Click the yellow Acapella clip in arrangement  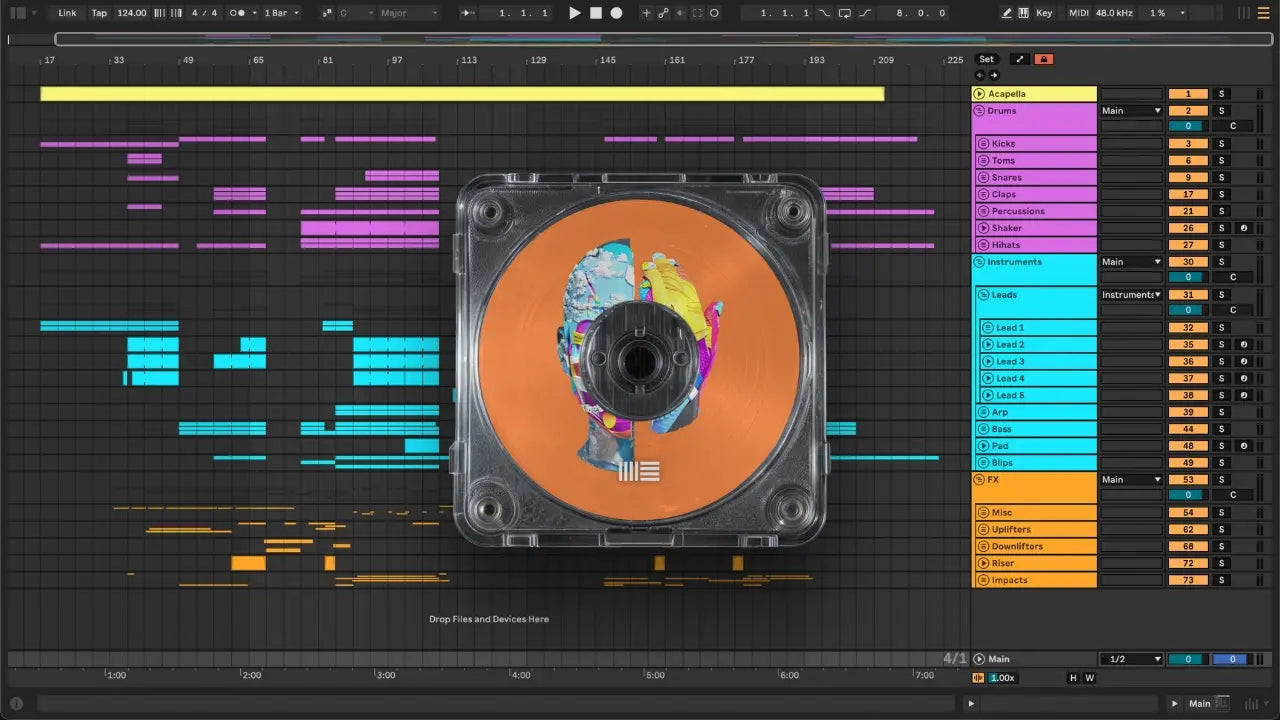462,94
